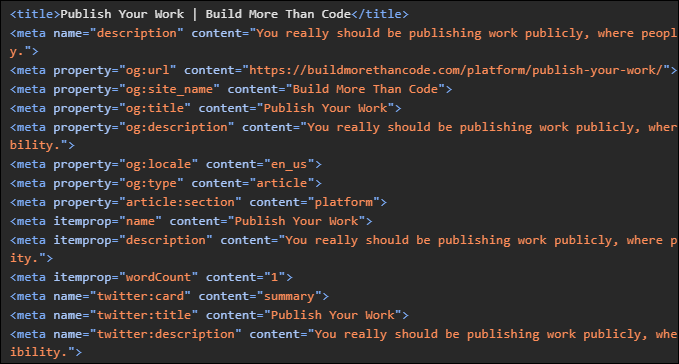Click the wrapped "y." text under the description meta
The width and height of the screenshot is (679, 364).
tap(16, 52)
